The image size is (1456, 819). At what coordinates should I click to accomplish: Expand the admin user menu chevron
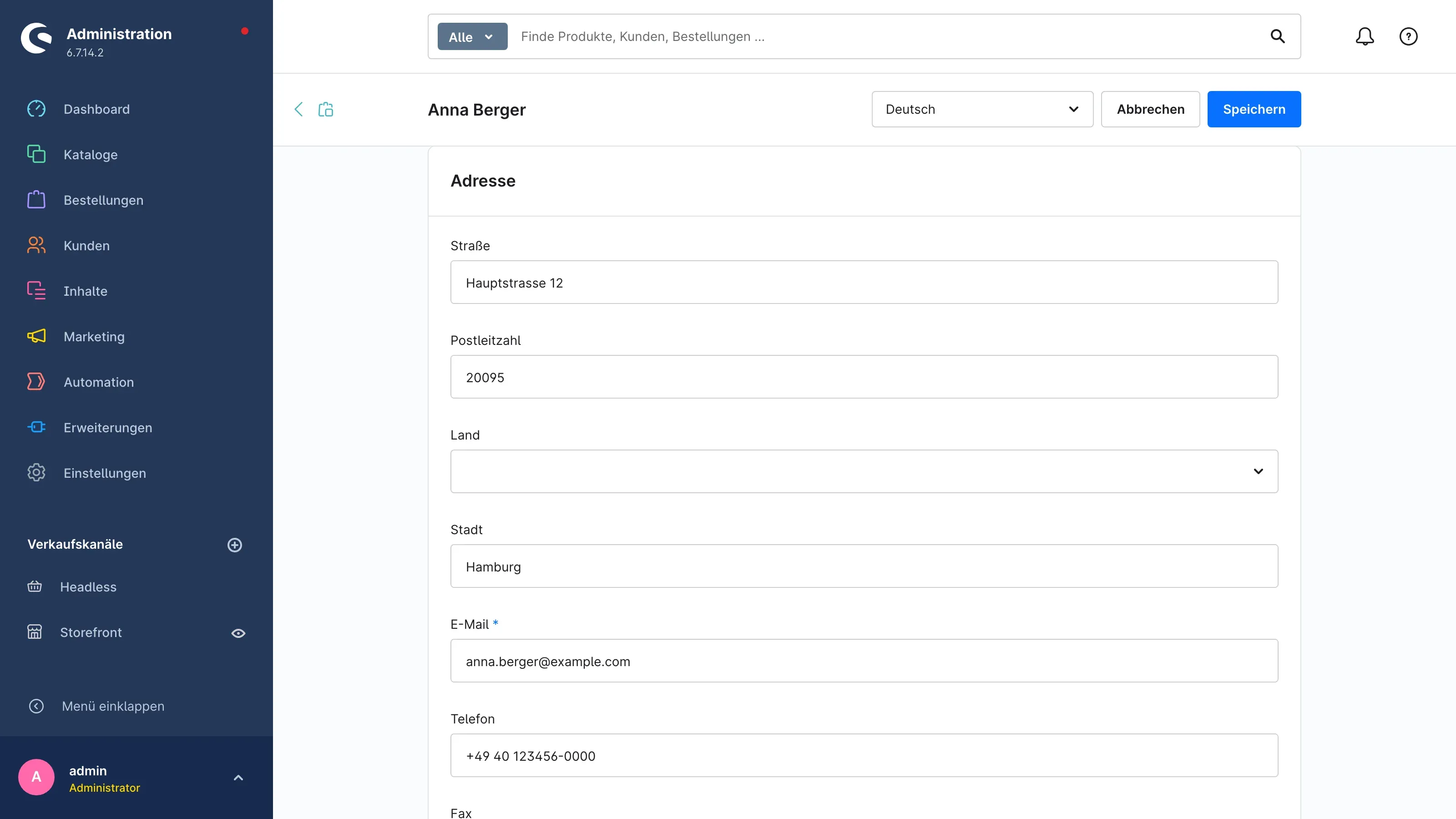tap(238, 778)
